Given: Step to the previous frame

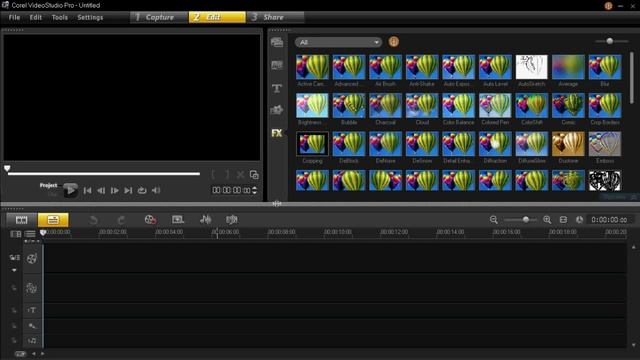Looking at the screenshot, I should (x=101, y=190).
